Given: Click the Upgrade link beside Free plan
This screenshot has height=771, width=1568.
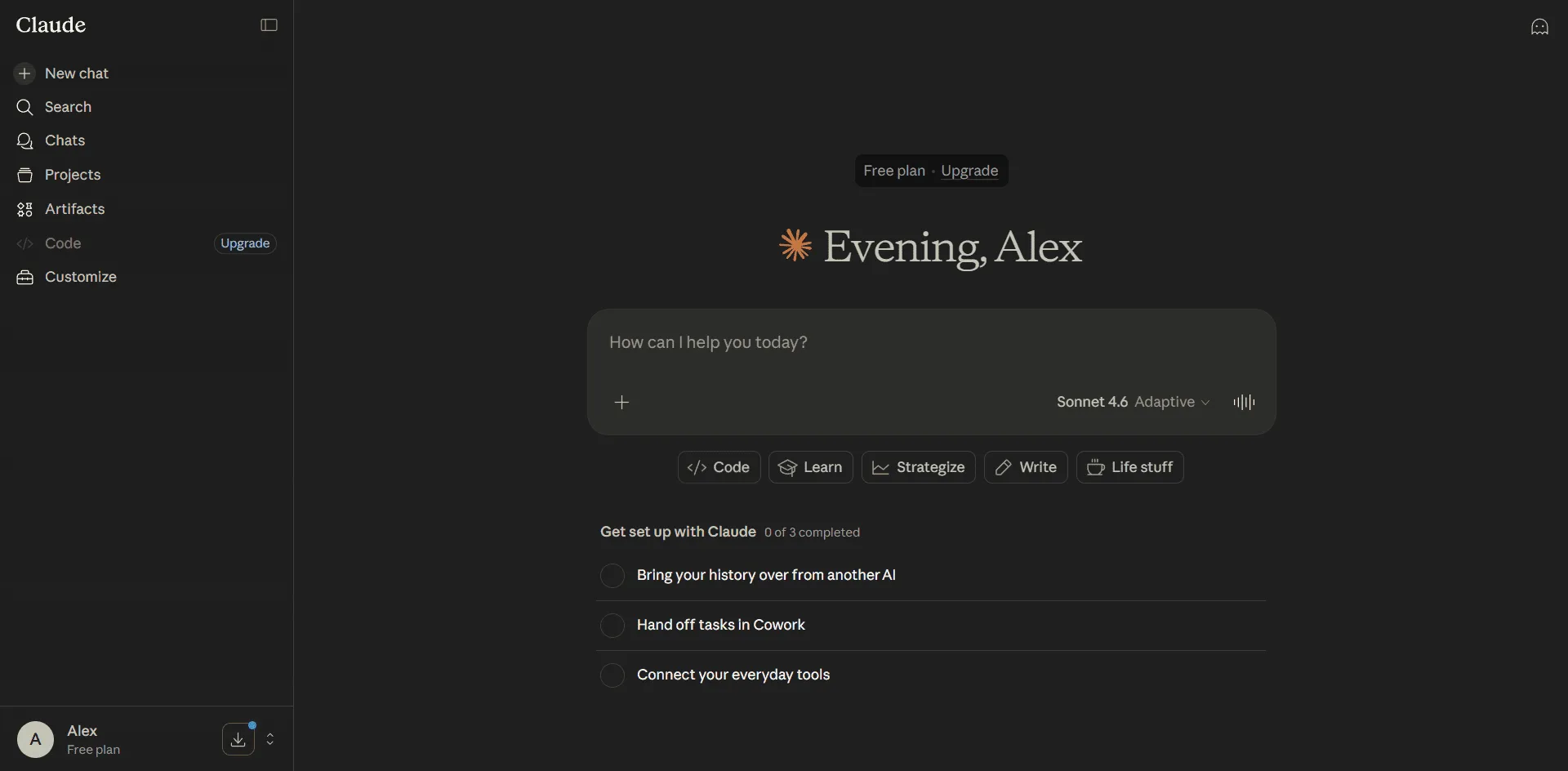Looking at the screenshot, I should (x=969, y=171).
